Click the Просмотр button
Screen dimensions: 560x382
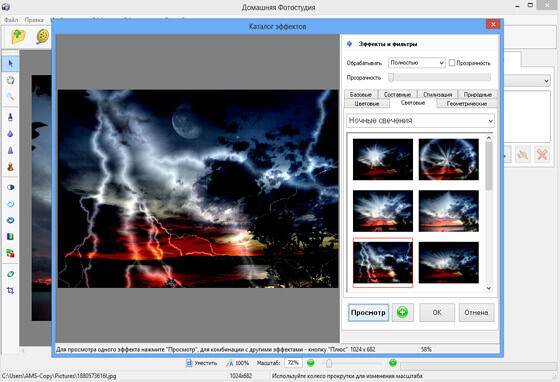[x=368, y=312]
